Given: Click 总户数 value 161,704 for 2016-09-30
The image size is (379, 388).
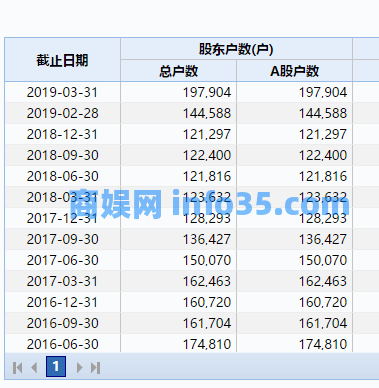Looking at the screenshot, I should pyautogui.click(x=207, y=323).
